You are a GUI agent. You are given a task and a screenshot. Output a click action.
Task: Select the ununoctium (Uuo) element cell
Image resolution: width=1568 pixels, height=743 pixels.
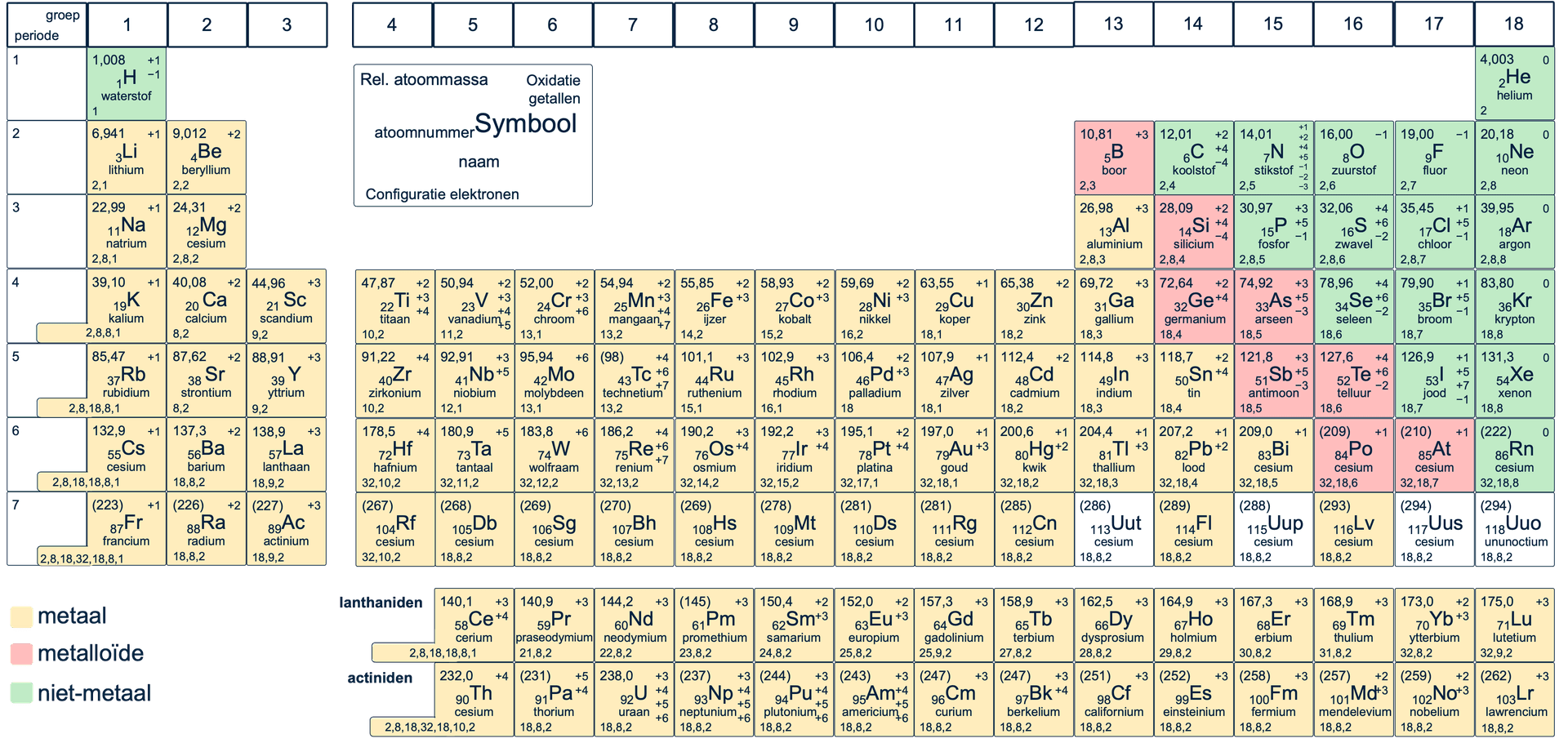[x=1514, y=529]
